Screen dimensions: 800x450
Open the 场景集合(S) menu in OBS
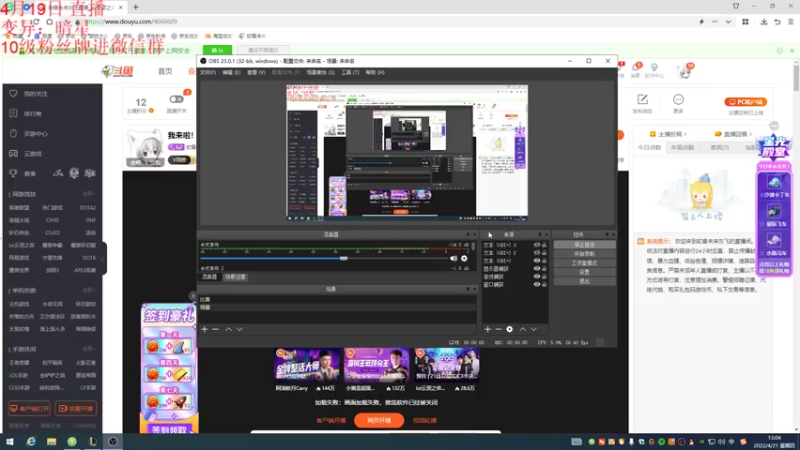point(320,72)
